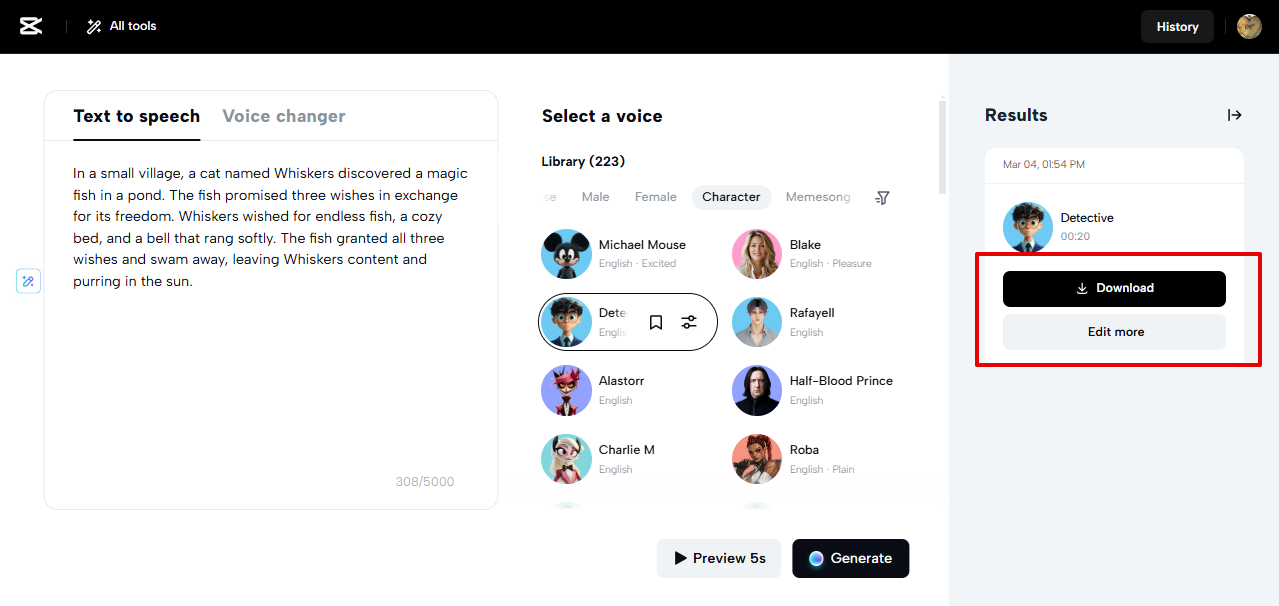Bookmark the Detective voice
Image resolution: width=1279 pixels, height=606 pixels.
click(x=655, y=321)
